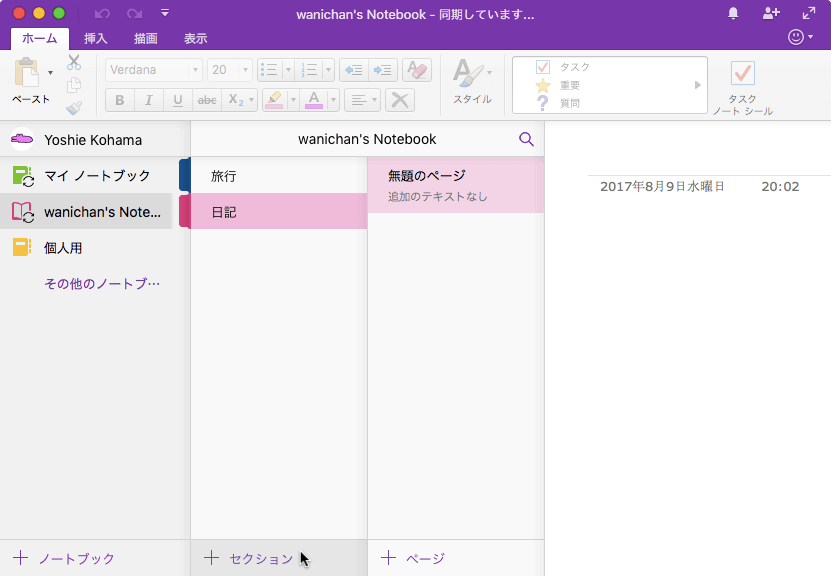Screen dimensions: 831x576
Task: Select the タスク tag checkbox
Action: click(543, 67)
